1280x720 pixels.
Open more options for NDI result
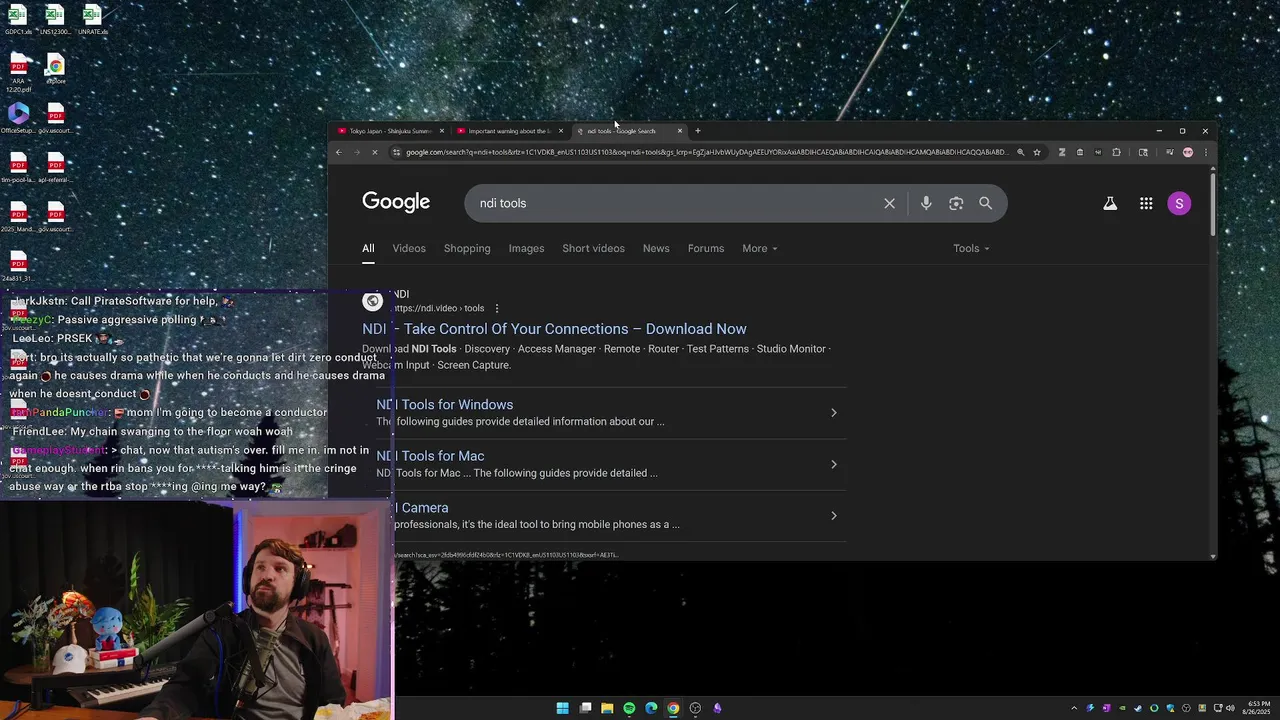pyautogui.click(x=497, y=308)
